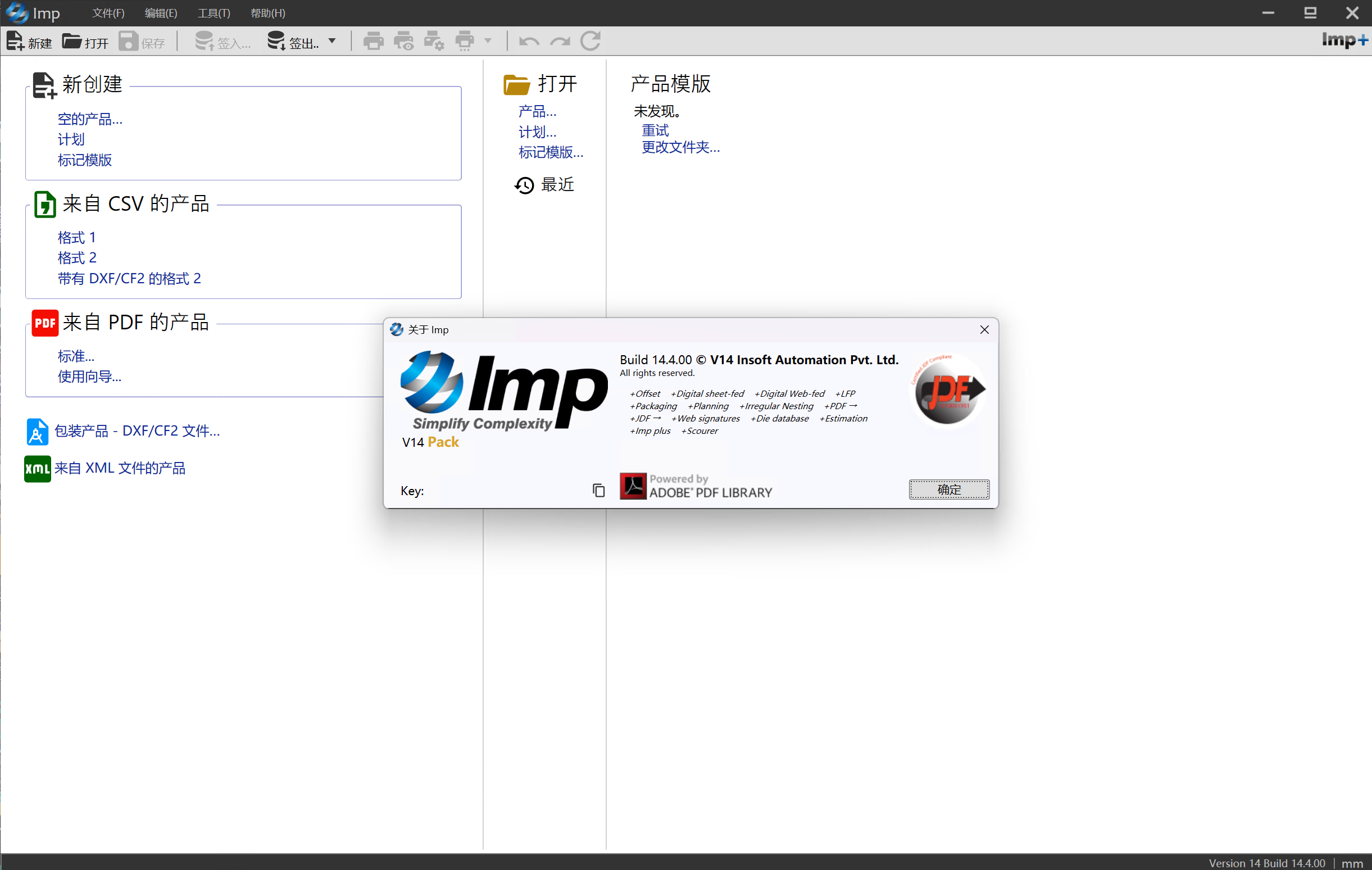The height and width of the screenshot is (870, 1372).
Task: Open 产品... under 打开 section
Action: point(537,111)
